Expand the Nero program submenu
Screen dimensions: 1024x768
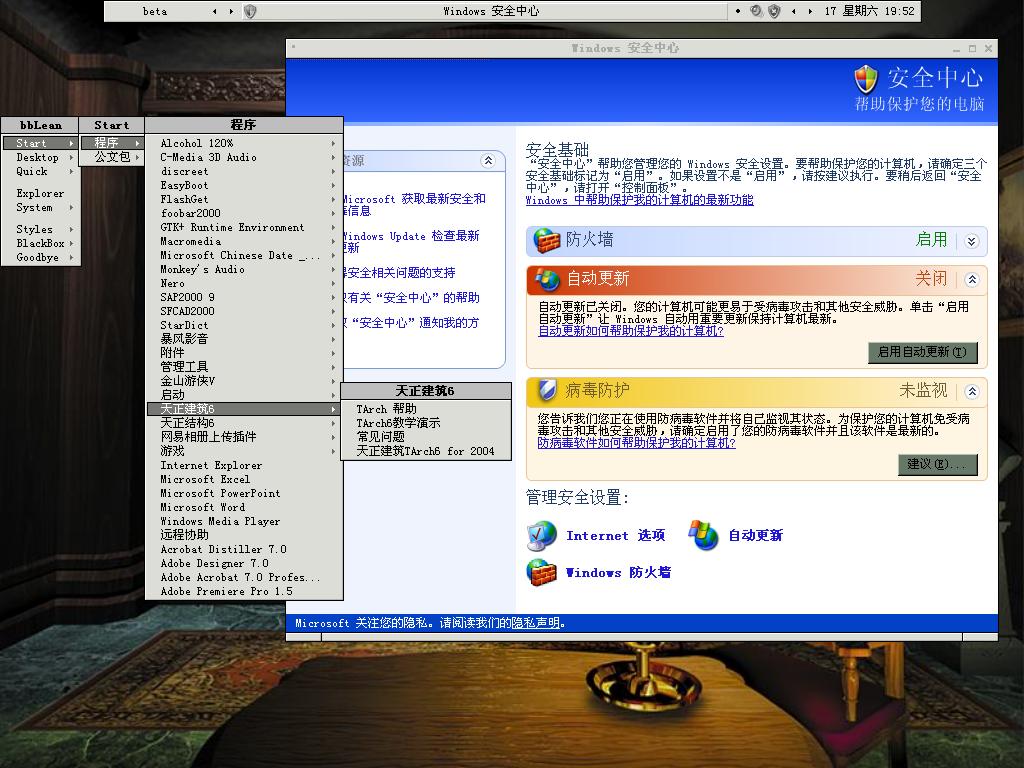point(245,283)
